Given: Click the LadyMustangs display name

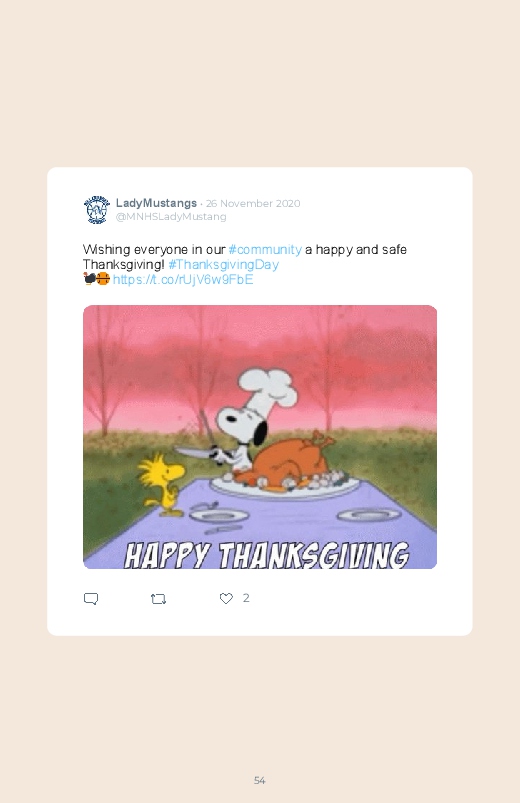Looking at the screenshot, I should tap(156, 203).
